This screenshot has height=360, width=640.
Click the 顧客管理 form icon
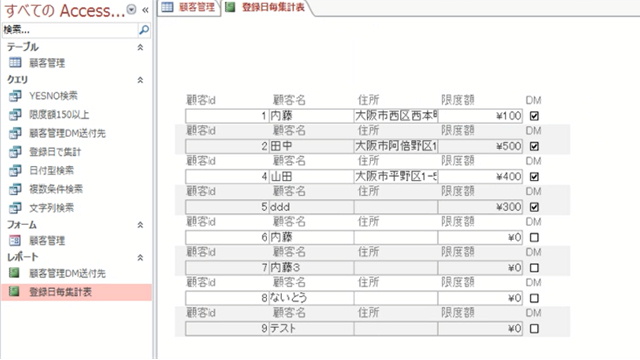15,240
